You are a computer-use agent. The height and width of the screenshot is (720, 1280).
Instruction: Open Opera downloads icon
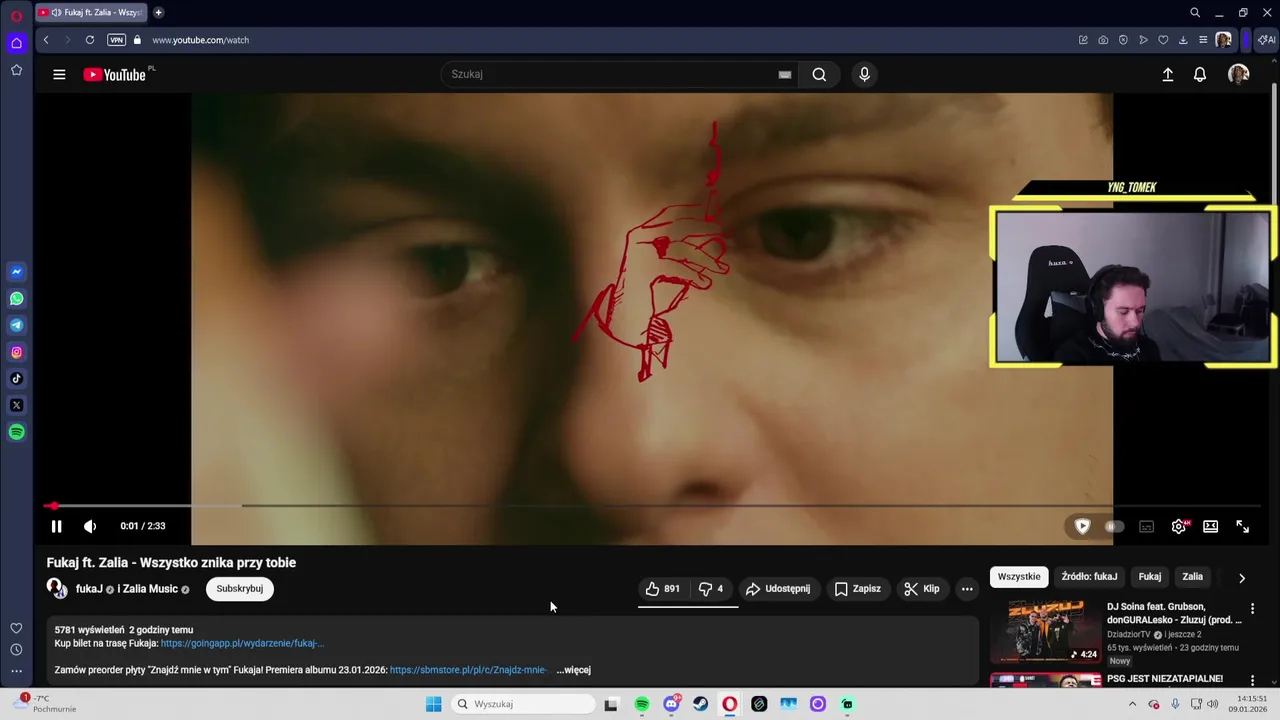coord(1183,40)
